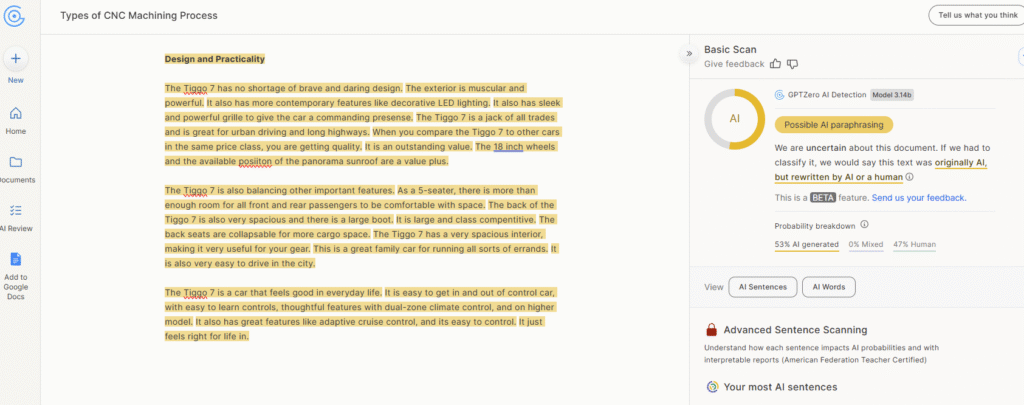Click info icon next to Probability breakdown
Screen dimensions: 1024x405
click(x=864, y=225)
